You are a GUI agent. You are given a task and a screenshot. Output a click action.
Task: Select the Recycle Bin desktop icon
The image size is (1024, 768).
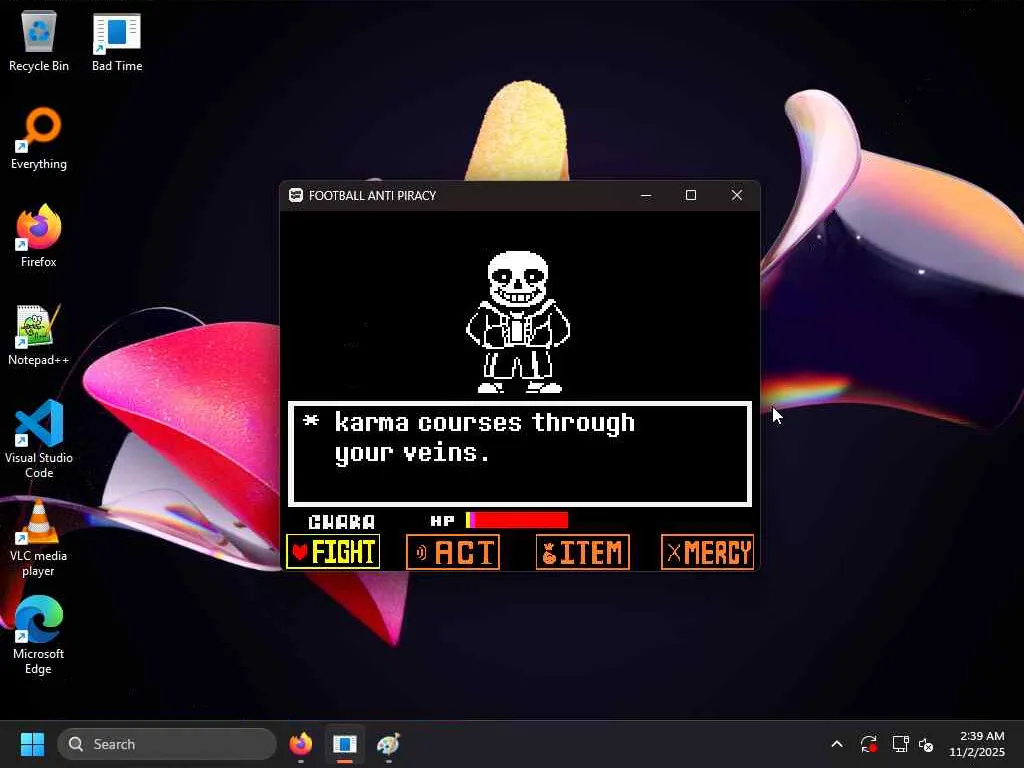pos(39,42)
